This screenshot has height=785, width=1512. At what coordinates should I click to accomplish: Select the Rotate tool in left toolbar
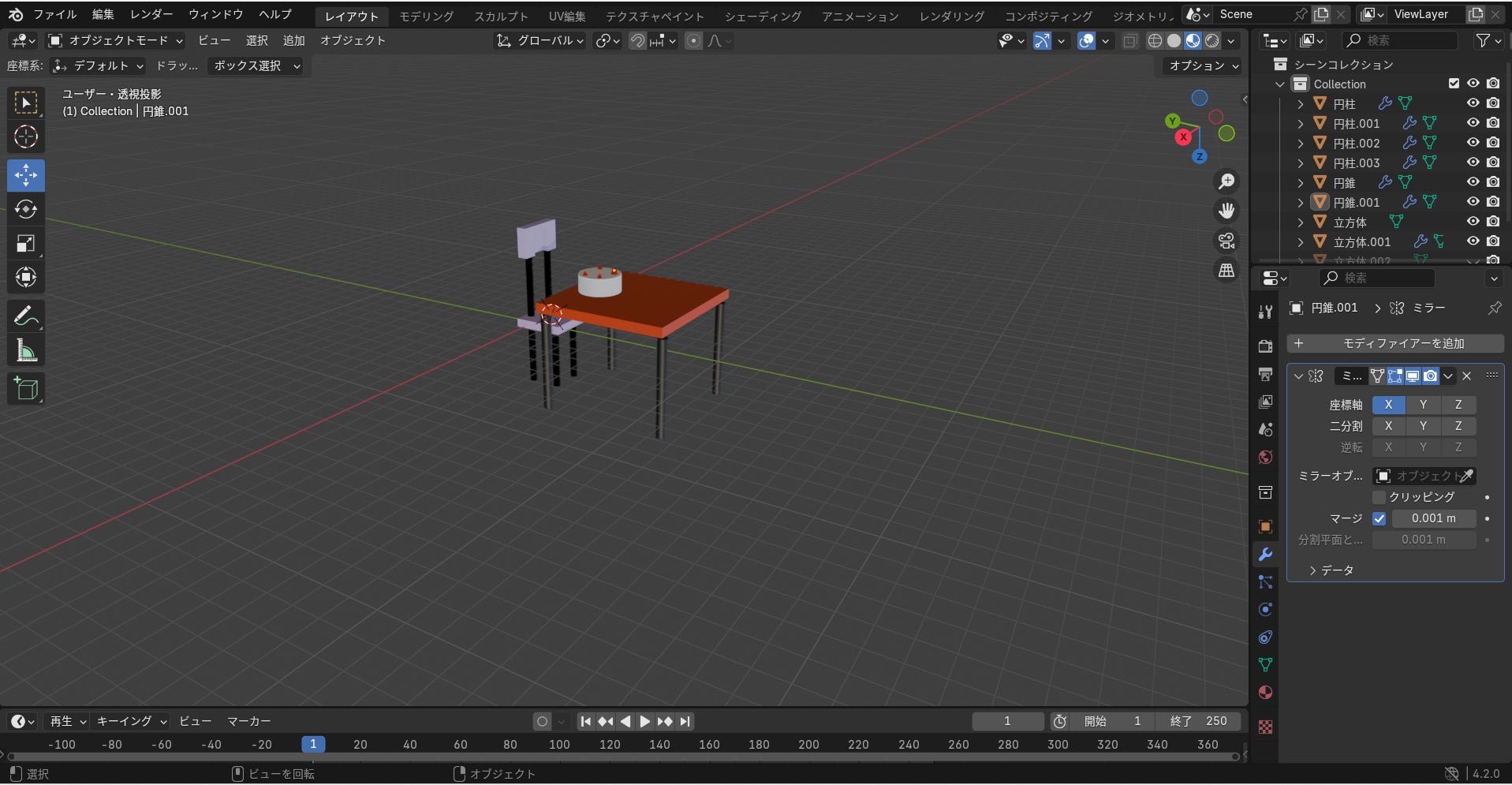tap(26, 210)
